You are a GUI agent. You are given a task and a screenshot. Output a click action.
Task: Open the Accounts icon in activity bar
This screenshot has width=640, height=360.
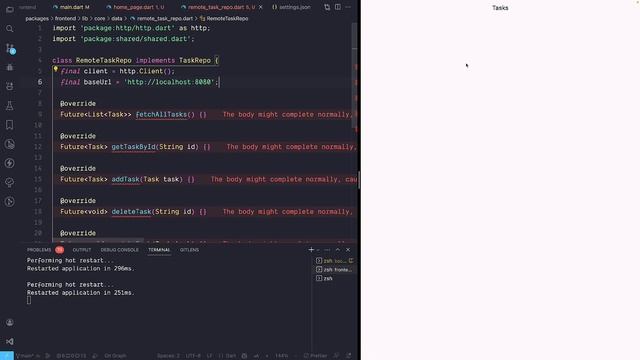[x=10, y=322]
